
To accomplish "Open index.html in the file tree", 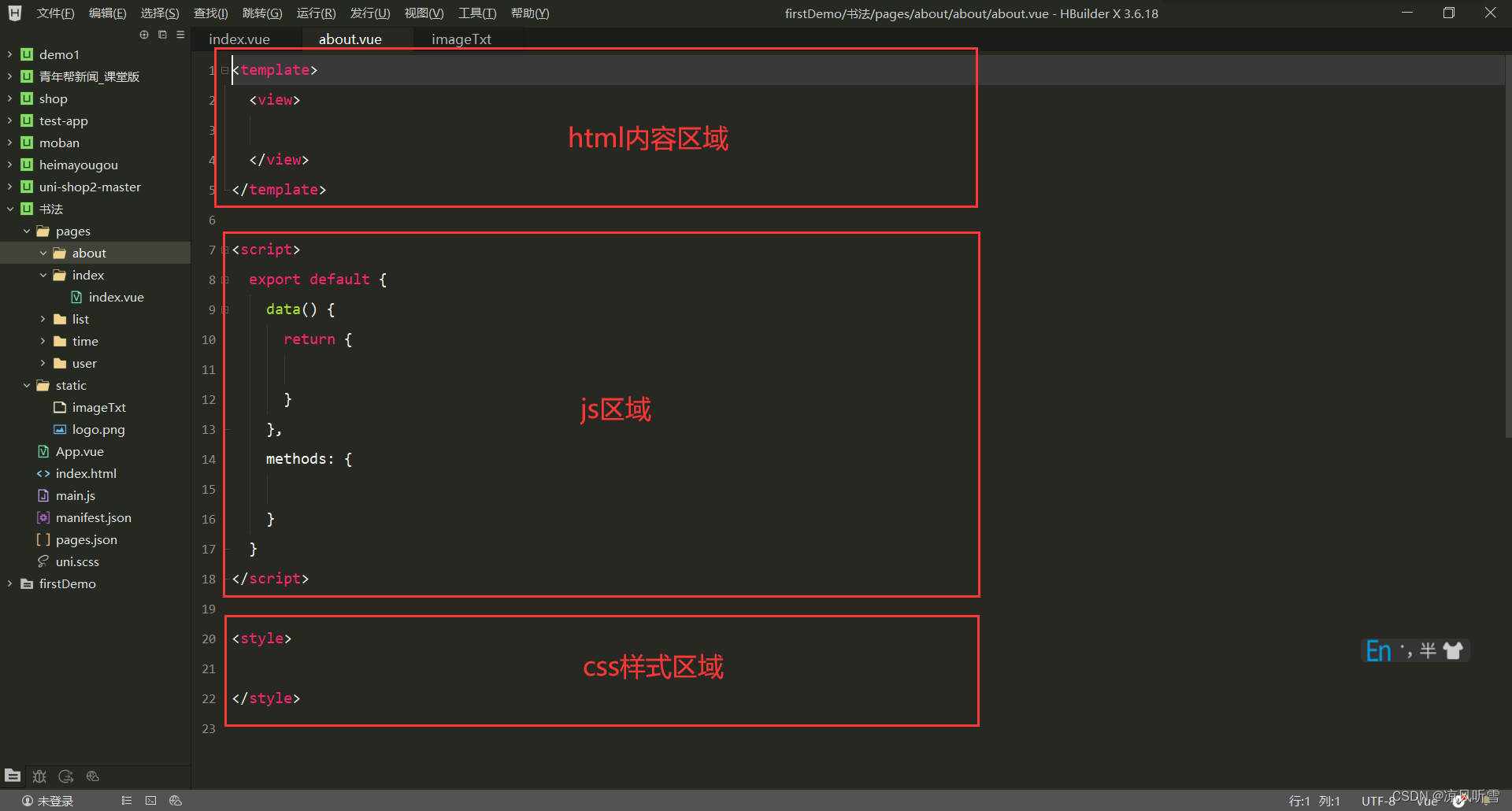I will [86, 473].
